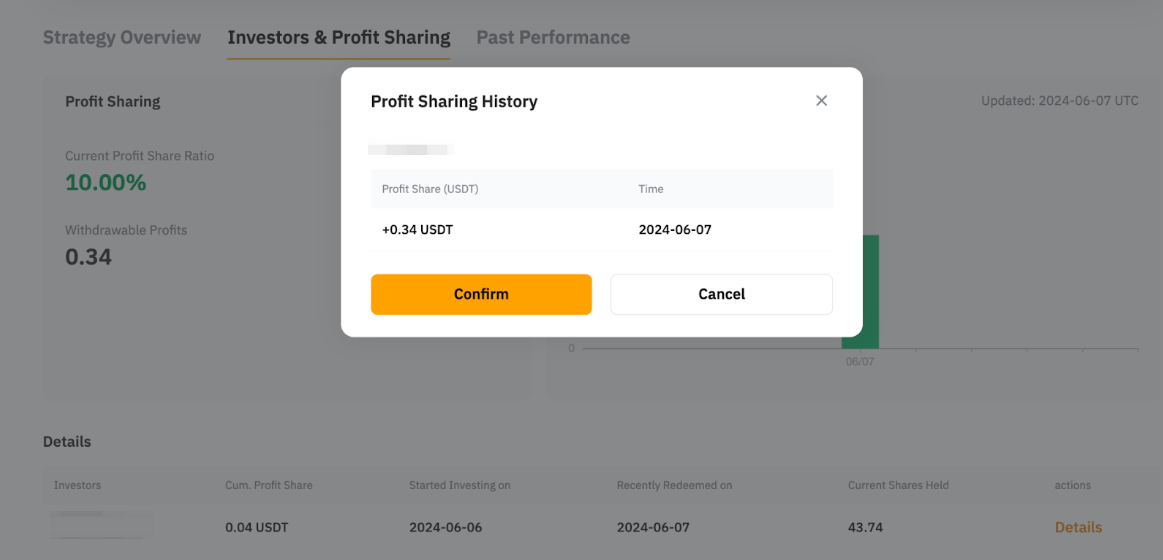Select the +0.34 USDT profit share entry
The height and width of the screenshot is (560, 1163).
click(417, 230)
